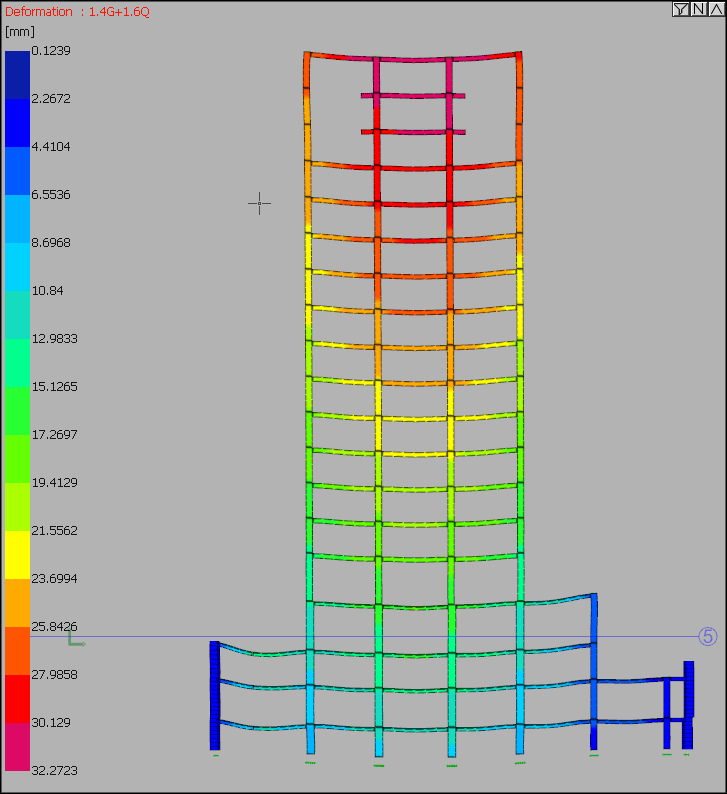Click the green coordinate origin marker
This screenshot has width=727, height=794.
(74, 639)
